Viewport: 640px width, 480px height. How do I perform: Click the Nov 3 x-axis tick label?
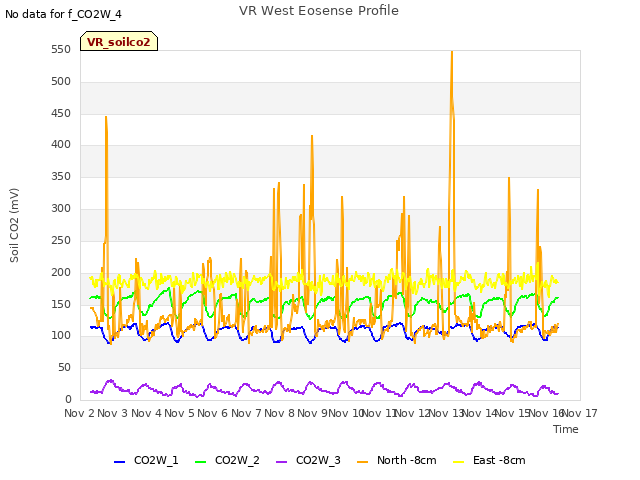(112, 413)
